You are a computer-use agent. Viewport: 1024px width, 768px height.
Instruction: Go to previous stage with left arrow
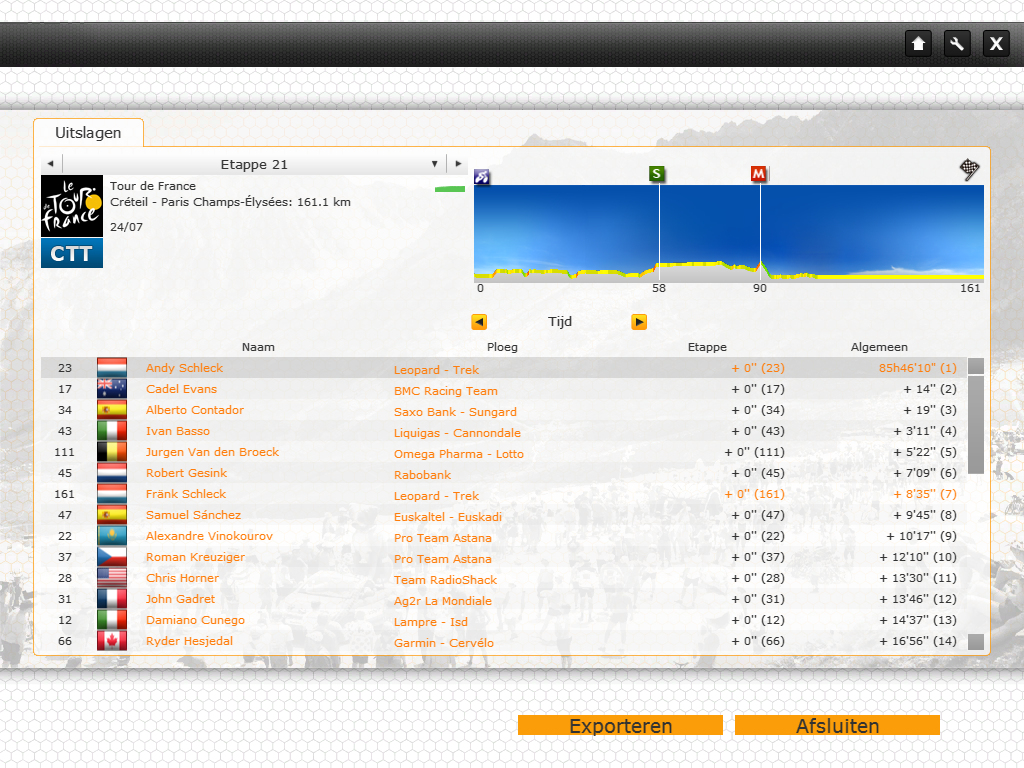click(48, 164)
